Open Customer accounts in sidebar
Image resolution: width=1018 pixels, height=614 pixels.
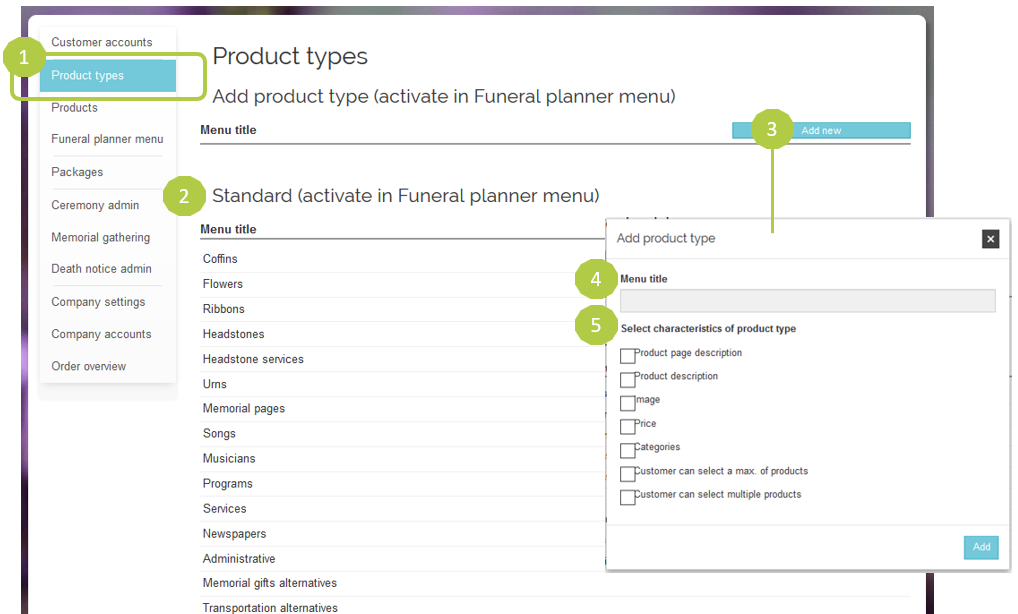102,43
